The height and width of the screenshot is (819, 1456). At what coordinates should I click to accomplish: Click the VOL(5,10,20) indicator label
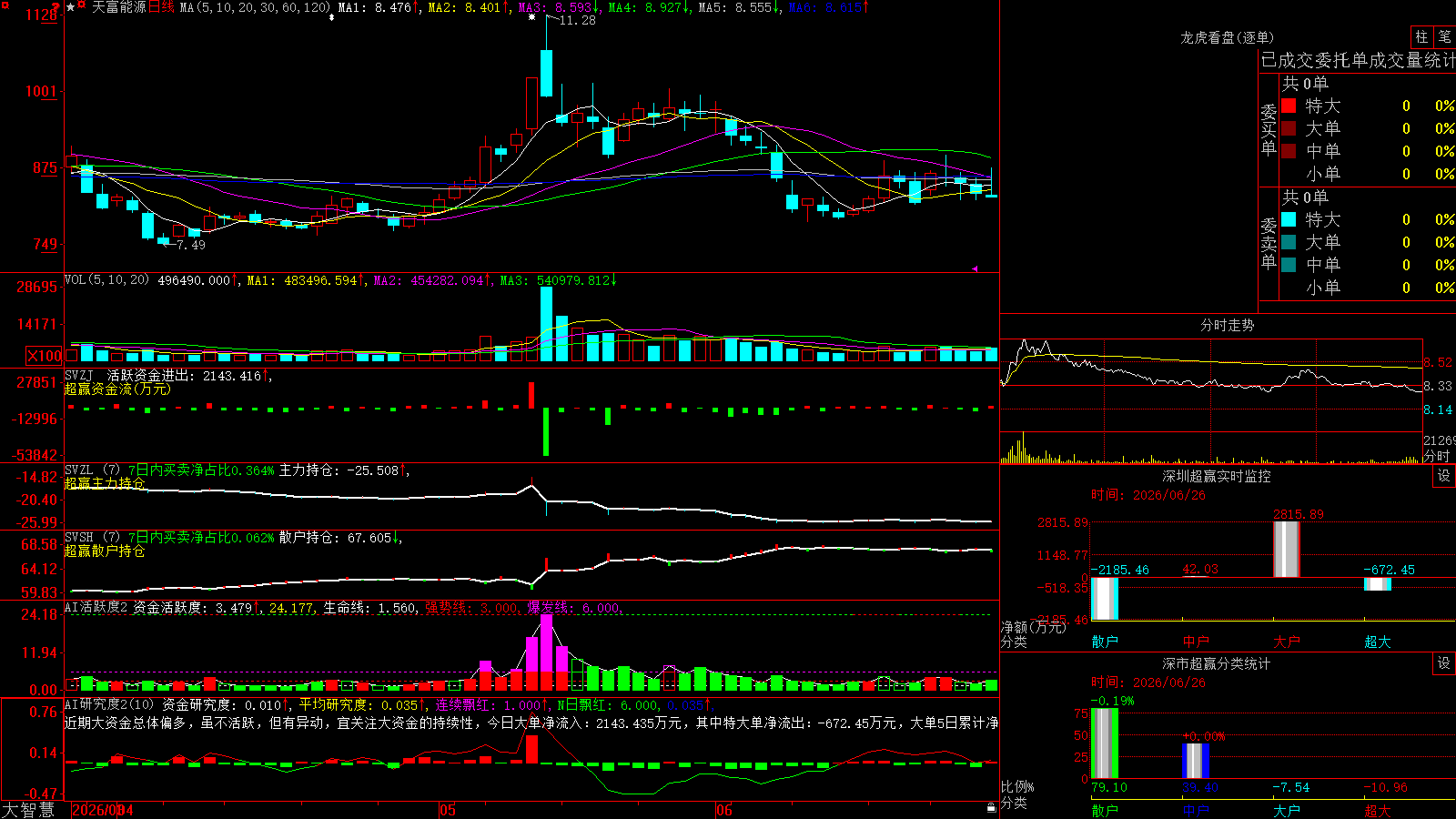pyautogui.click(x=106, y=280)
